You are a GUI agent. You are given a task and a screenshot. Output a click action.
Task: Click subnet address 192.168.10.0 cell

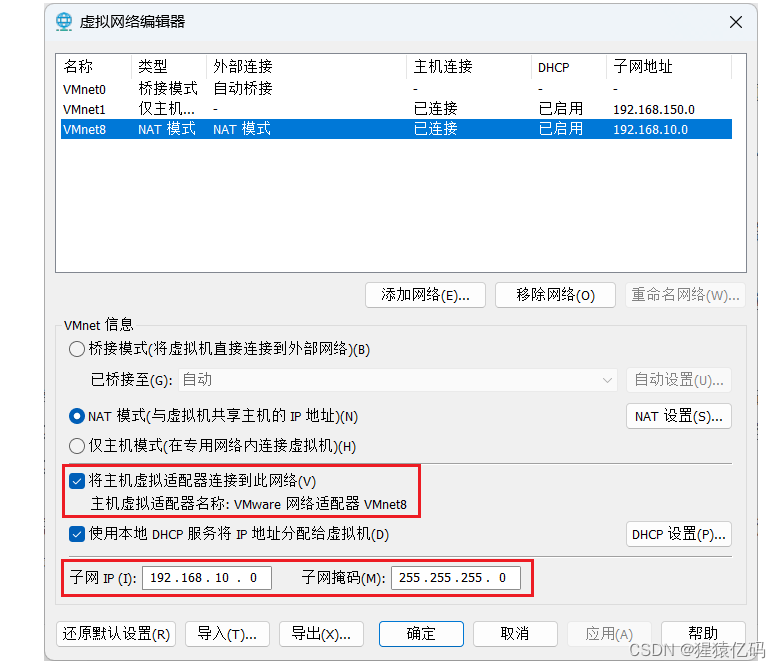click(x=650, y=130)
